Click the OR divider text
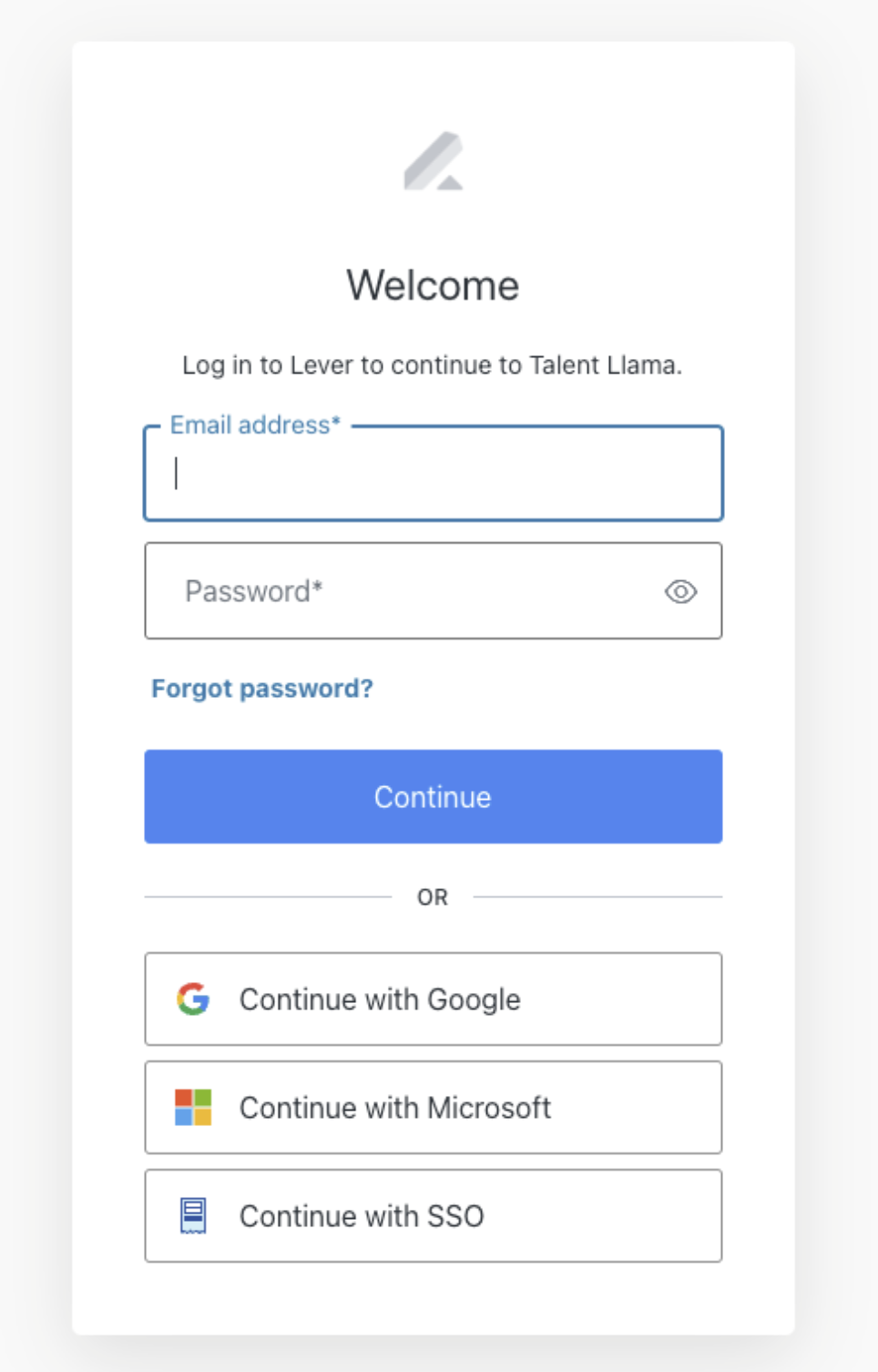 [x=433, y=897]
